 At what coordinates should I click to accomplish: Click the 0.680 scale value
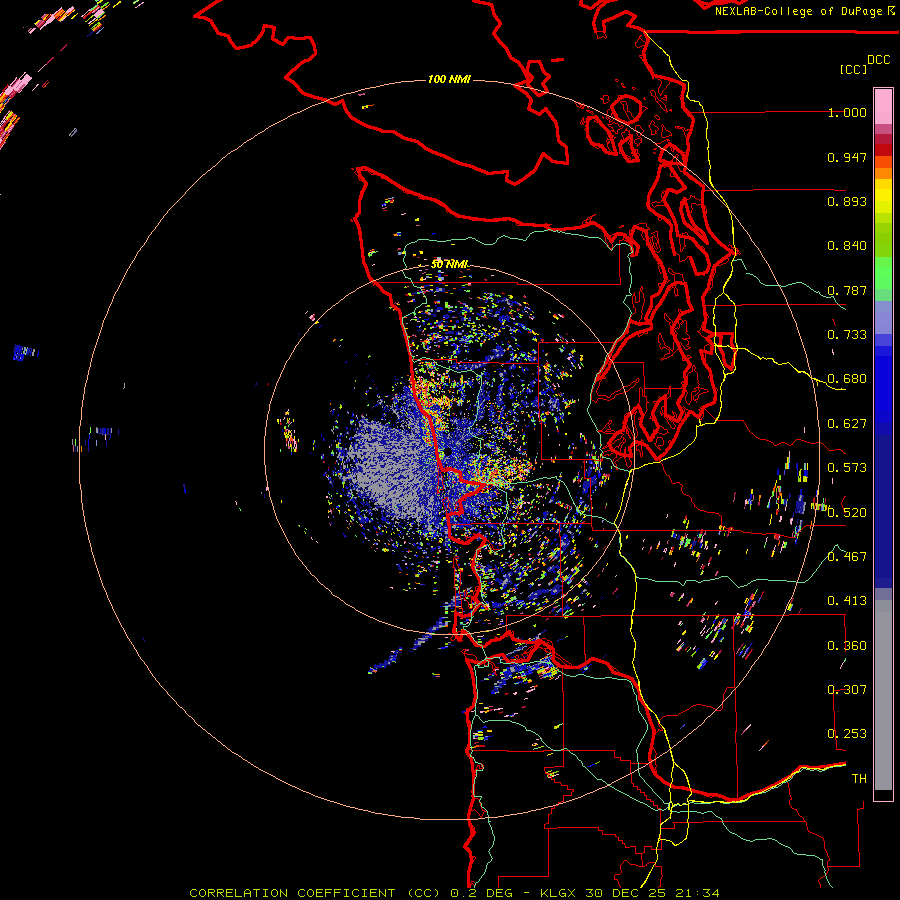coord(847,379)
